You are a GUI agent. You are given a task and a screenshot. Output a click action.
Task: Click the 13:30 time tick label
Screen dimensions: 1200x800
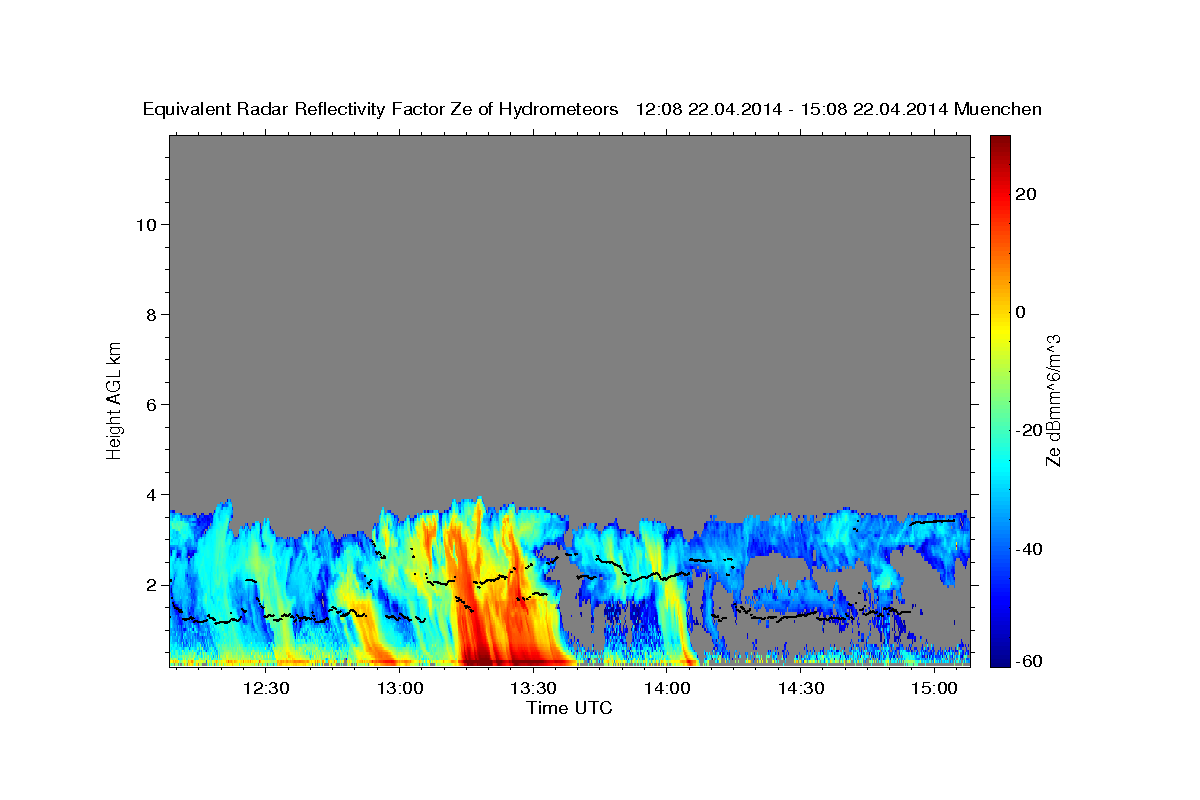click(534, 688)
